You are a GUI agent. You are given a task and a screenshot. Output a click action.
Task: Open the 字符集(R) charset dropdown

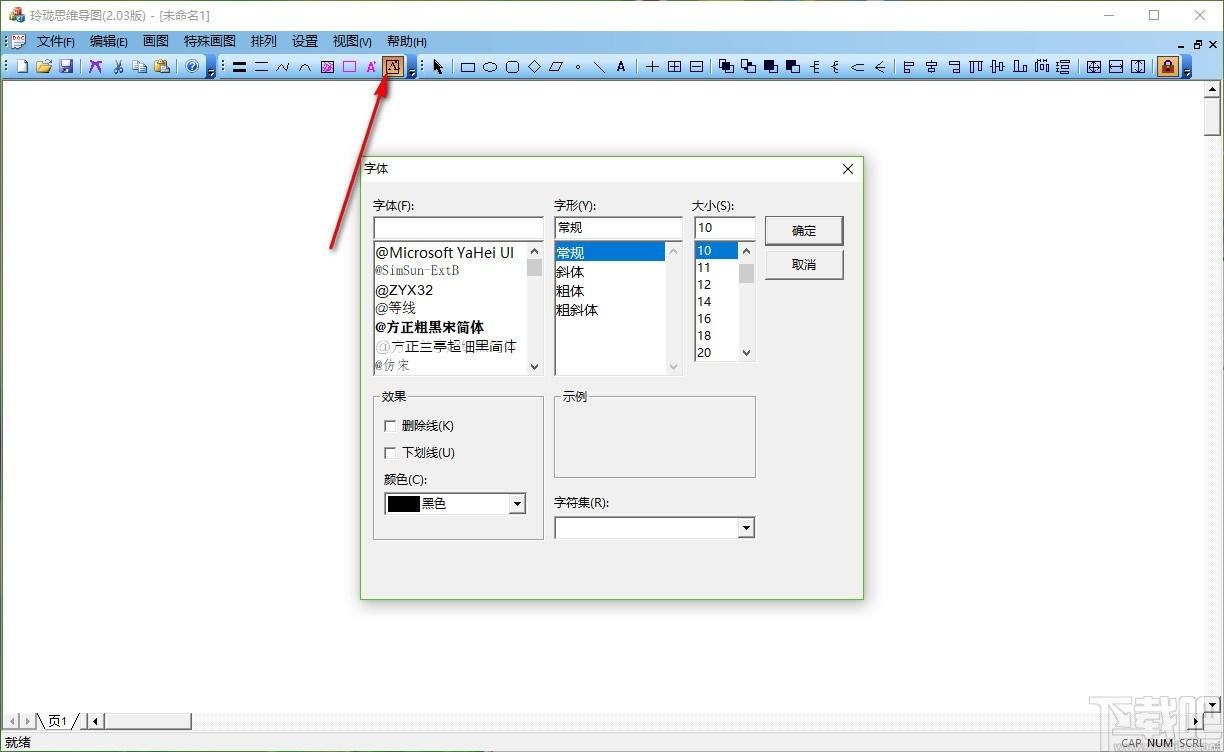746,528
